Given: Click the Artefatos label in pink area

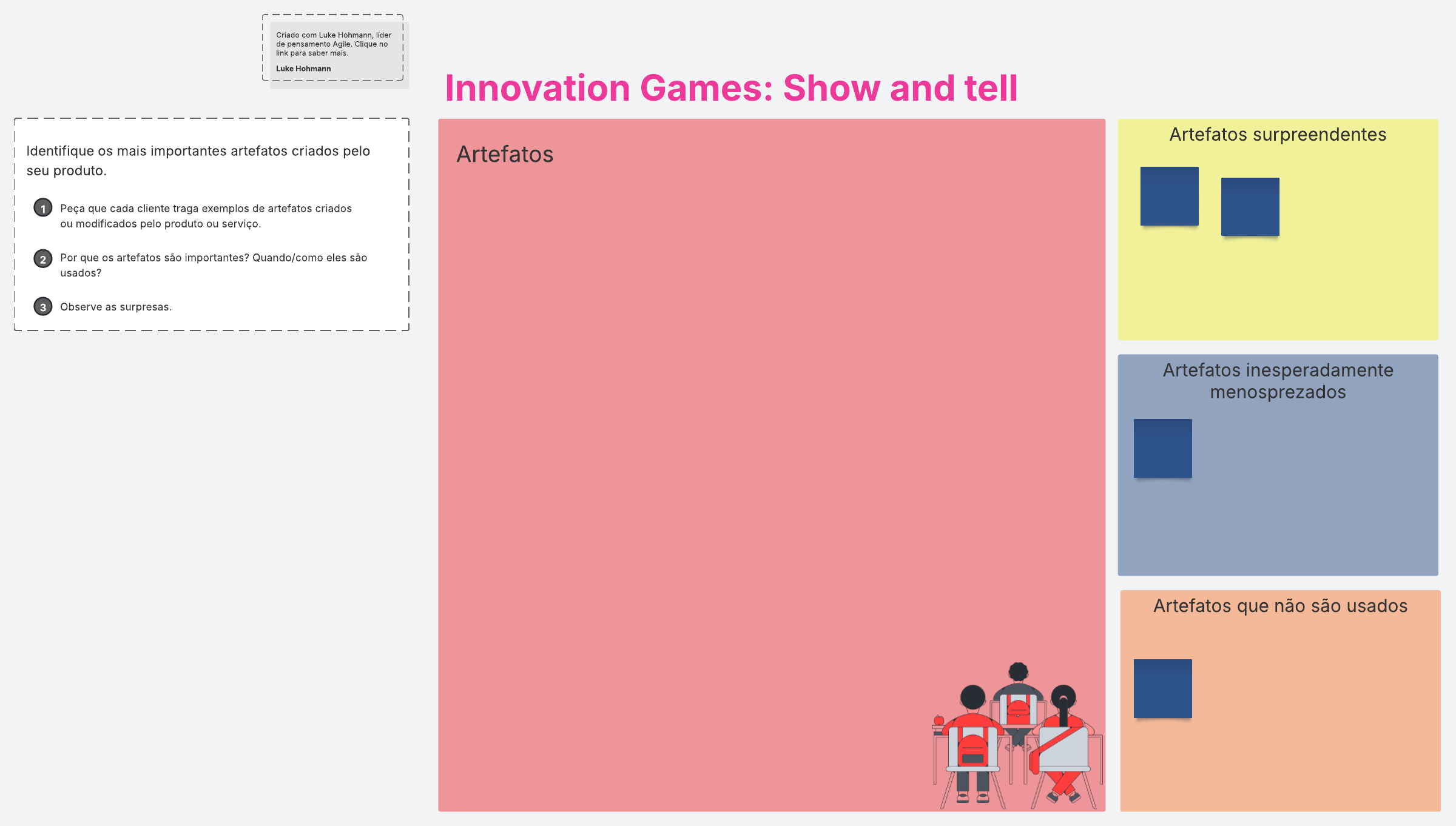Looking at the screenshot, I should (505, 155).
